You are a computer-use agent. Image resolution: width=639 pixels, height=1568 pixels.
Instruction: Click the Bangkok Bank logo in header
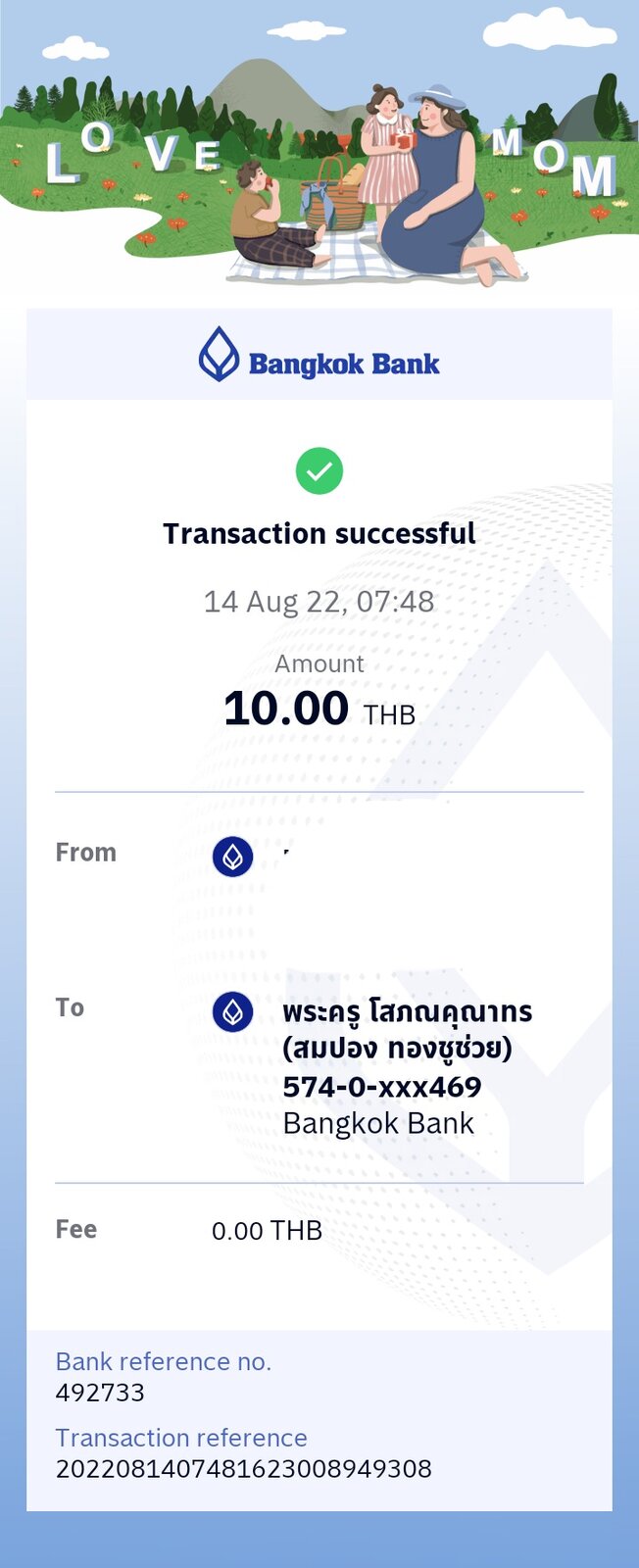tap(219, 354)
